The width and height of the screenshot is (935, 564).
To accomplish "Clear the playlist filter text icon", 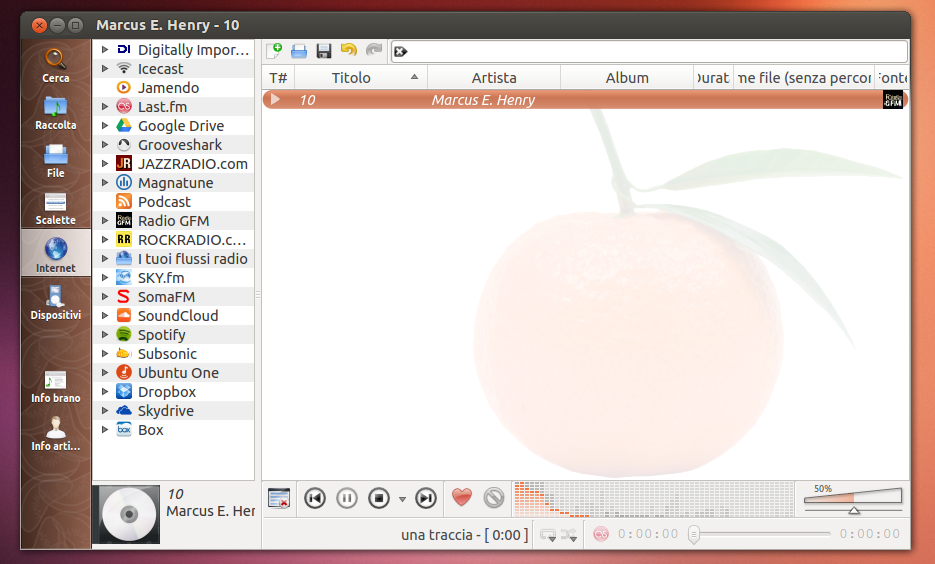I will (401, 52).
